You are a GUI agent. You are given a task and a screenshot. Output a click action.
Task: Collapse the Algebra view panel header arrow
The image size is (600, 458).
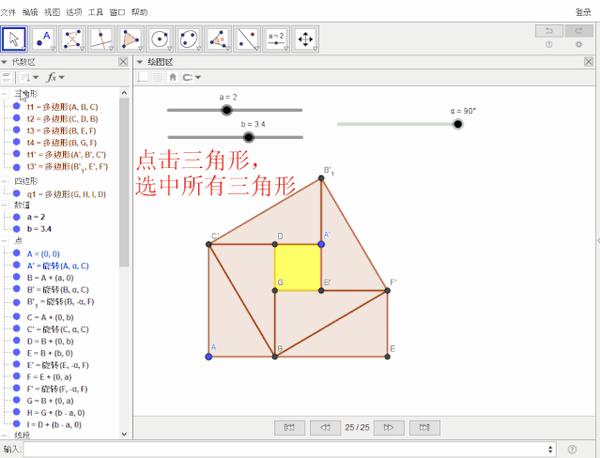(x=5, y=62)
